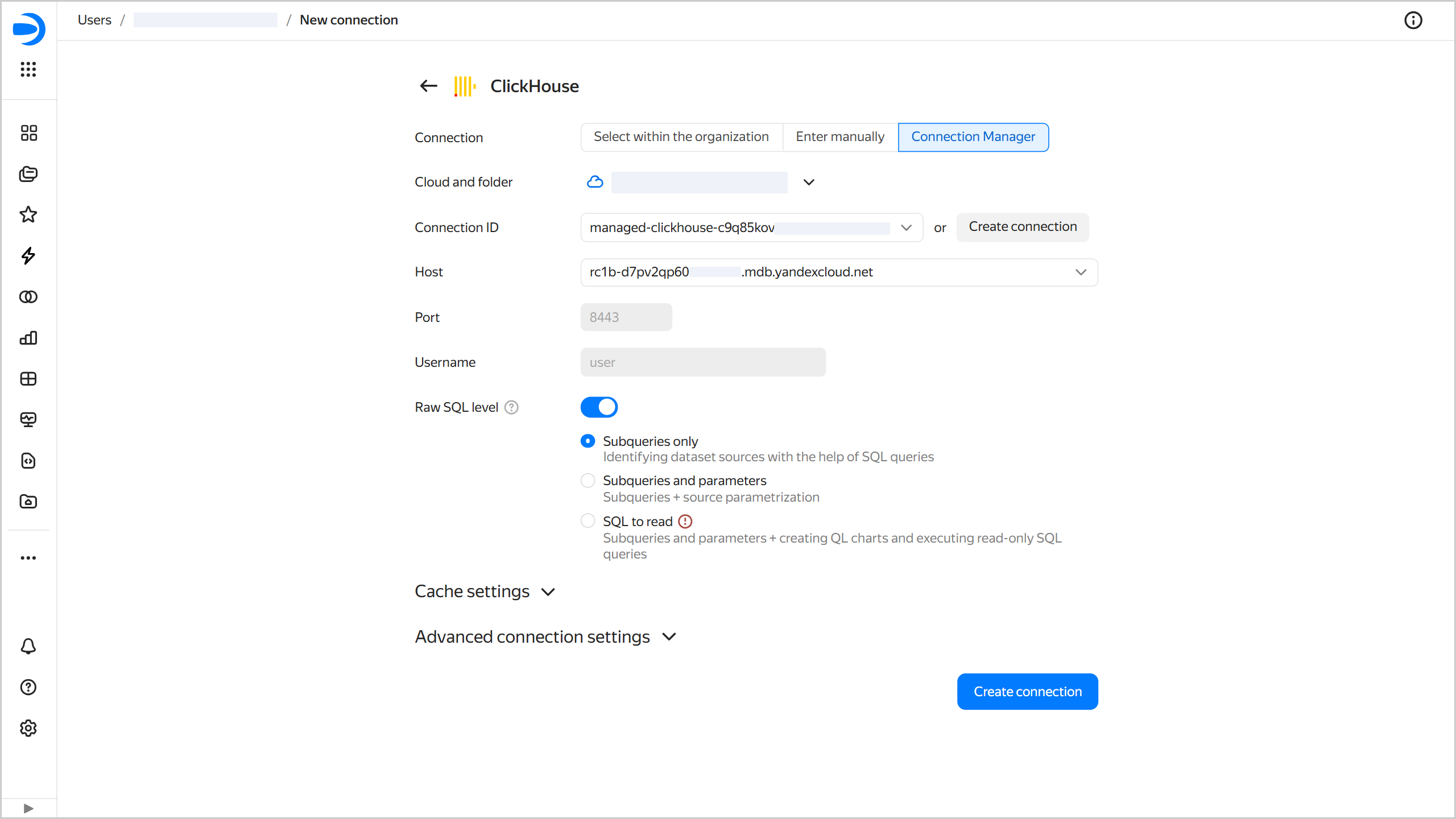Open favorites via the star icon
Image resolution: width=1456 pixels, height=819 pixels.
tap(28, 215)
